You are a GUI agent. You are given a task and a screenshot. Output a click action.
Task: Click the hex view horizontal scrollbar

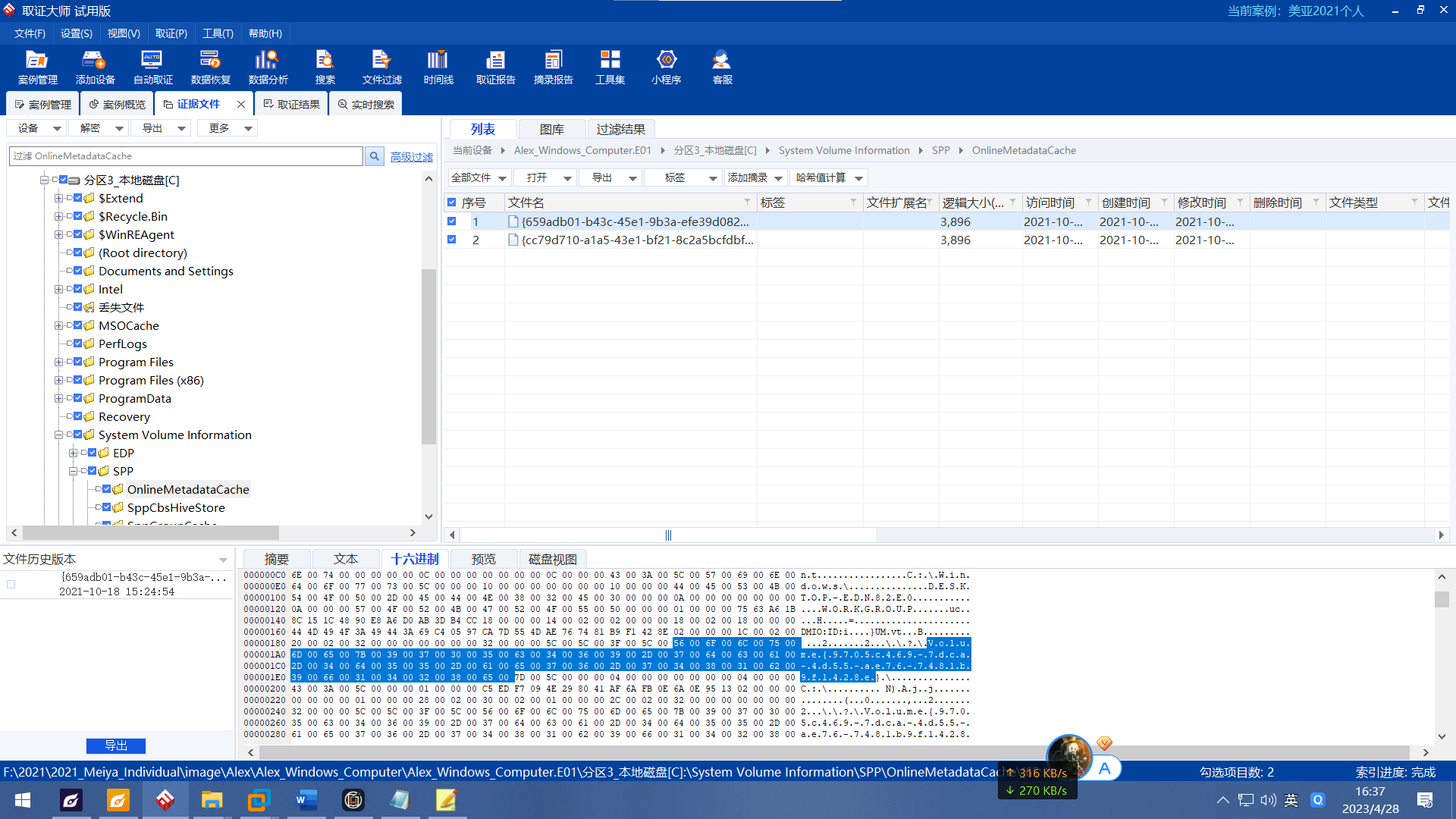[x=834, y=752]
